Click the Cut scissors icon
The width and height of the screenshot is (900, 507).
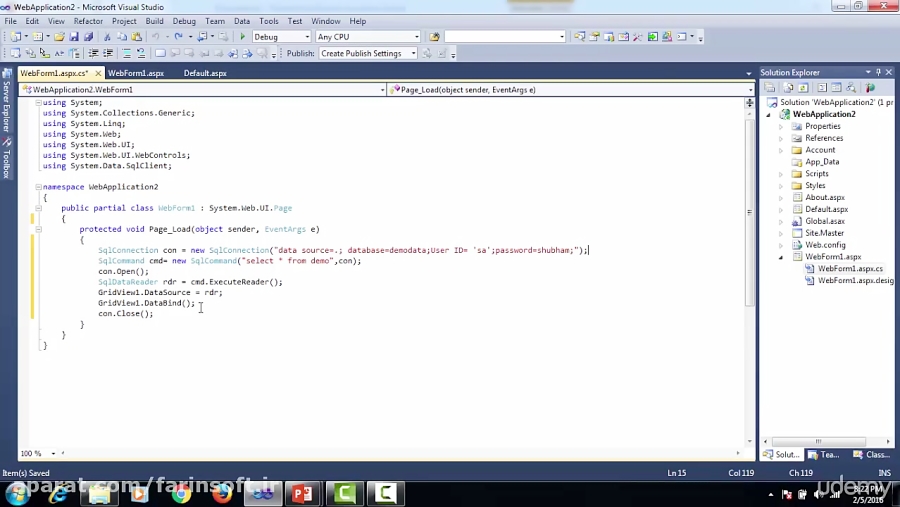107,37
